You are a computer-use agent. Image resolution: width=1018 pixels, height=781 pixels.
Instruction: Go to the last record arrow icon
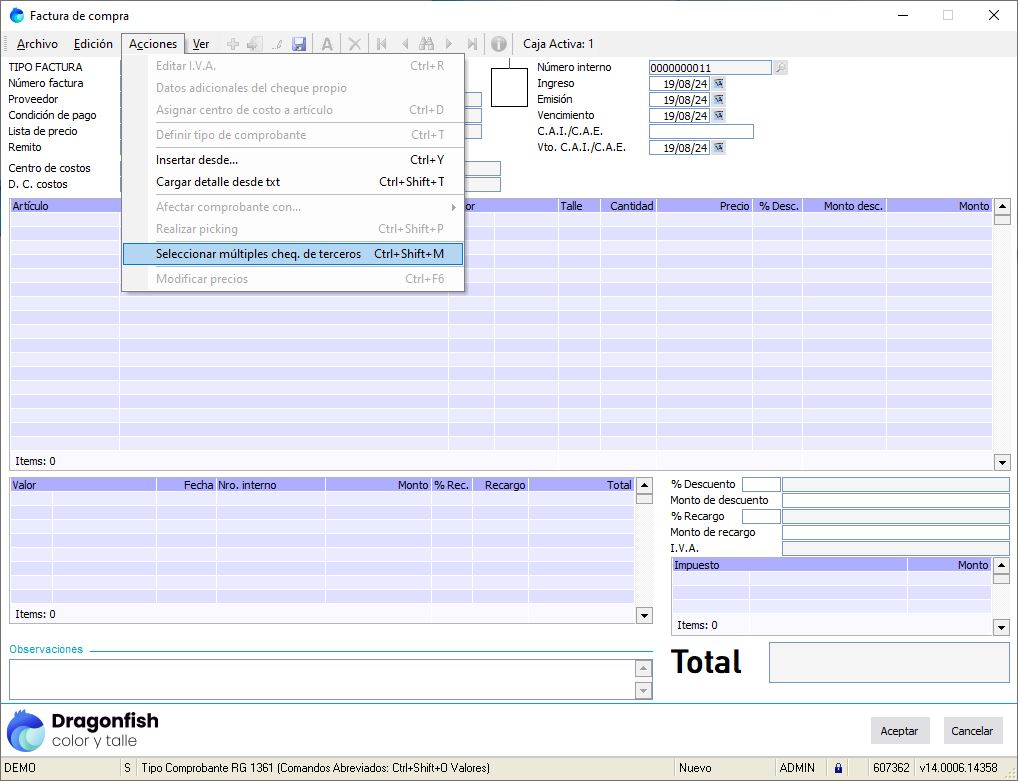pos(472,44)
